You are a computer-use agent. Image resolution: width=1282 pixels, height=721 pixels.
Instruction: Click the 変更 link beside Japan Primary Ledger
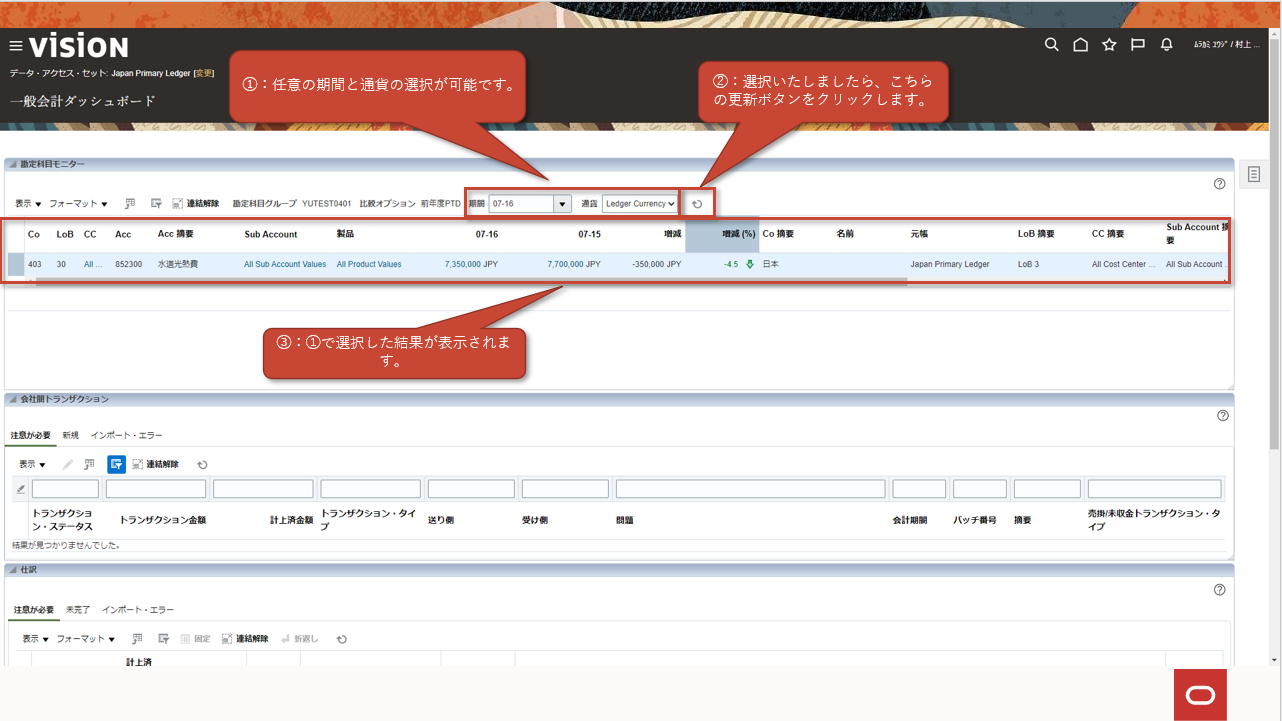pyautogui.click(x=203, y=73)
